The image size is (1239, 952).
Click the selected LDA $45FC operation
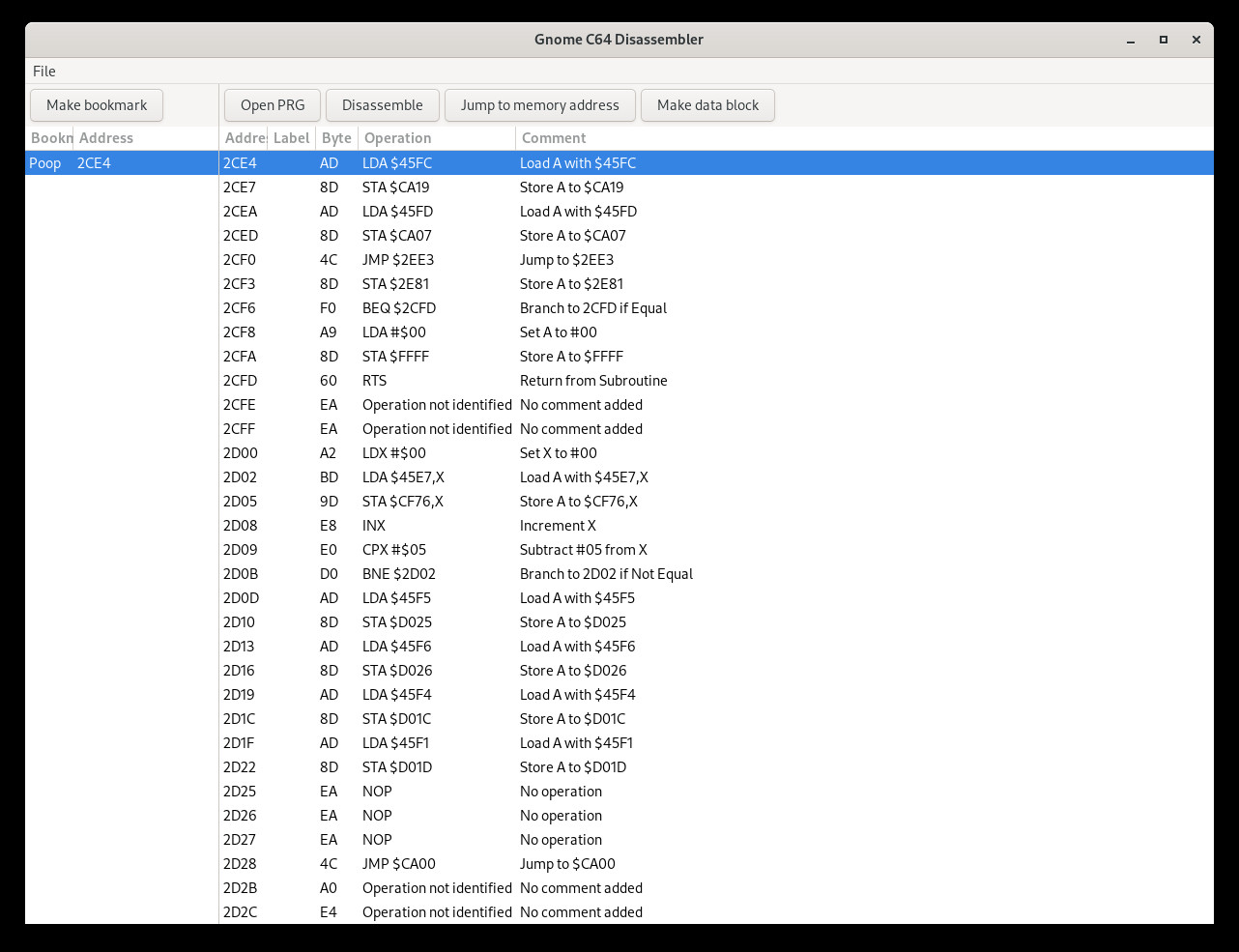click(397, 163)
